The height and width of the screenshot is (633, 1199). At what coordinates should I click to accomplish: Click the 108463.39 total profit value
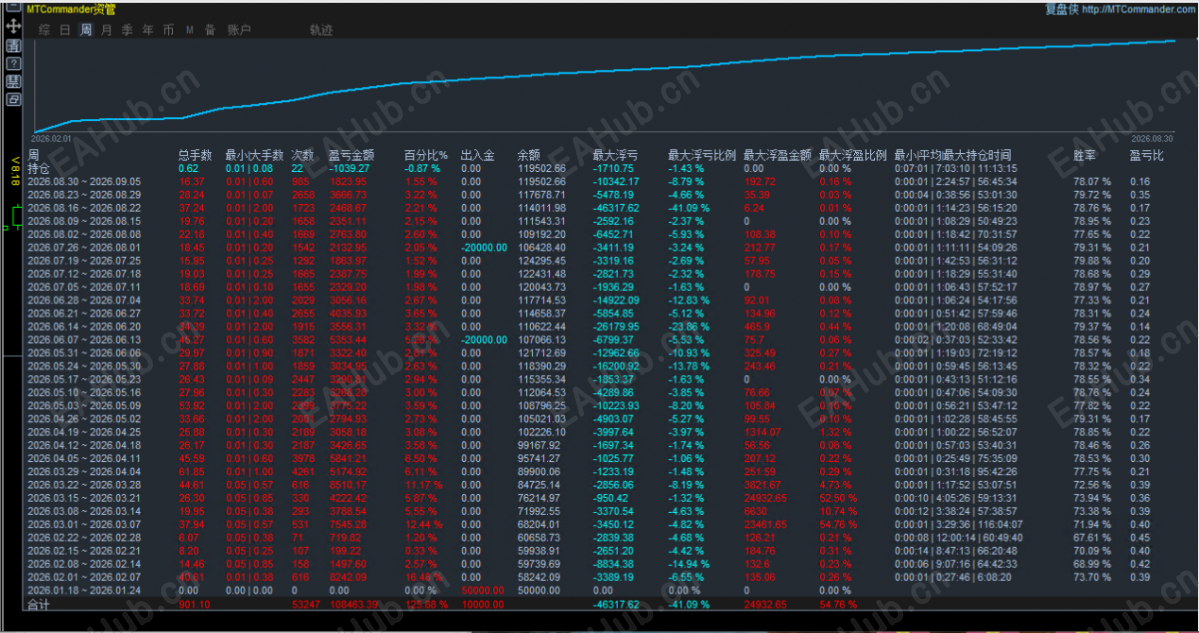[355, 604]
